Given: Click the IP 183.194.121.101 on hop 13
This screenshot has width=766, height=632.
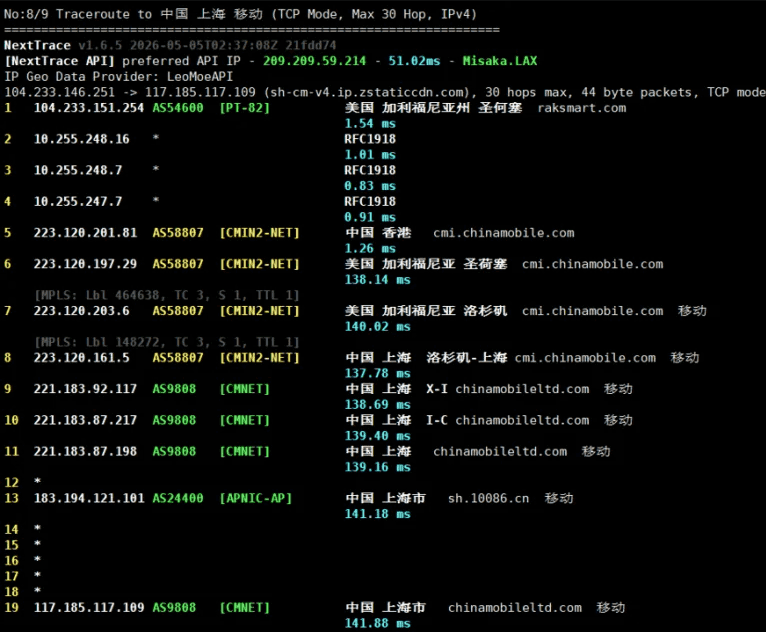Looking at the screenshot, I should (89, 499).
